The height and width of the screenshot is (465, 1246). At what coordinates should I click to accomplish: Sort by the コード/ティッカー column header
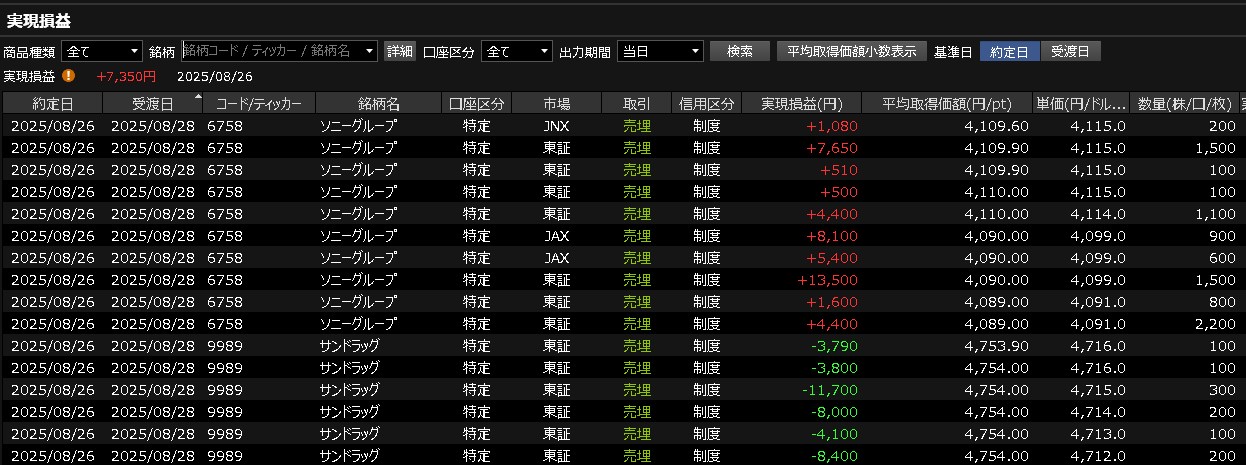click(x=259, y=103)
